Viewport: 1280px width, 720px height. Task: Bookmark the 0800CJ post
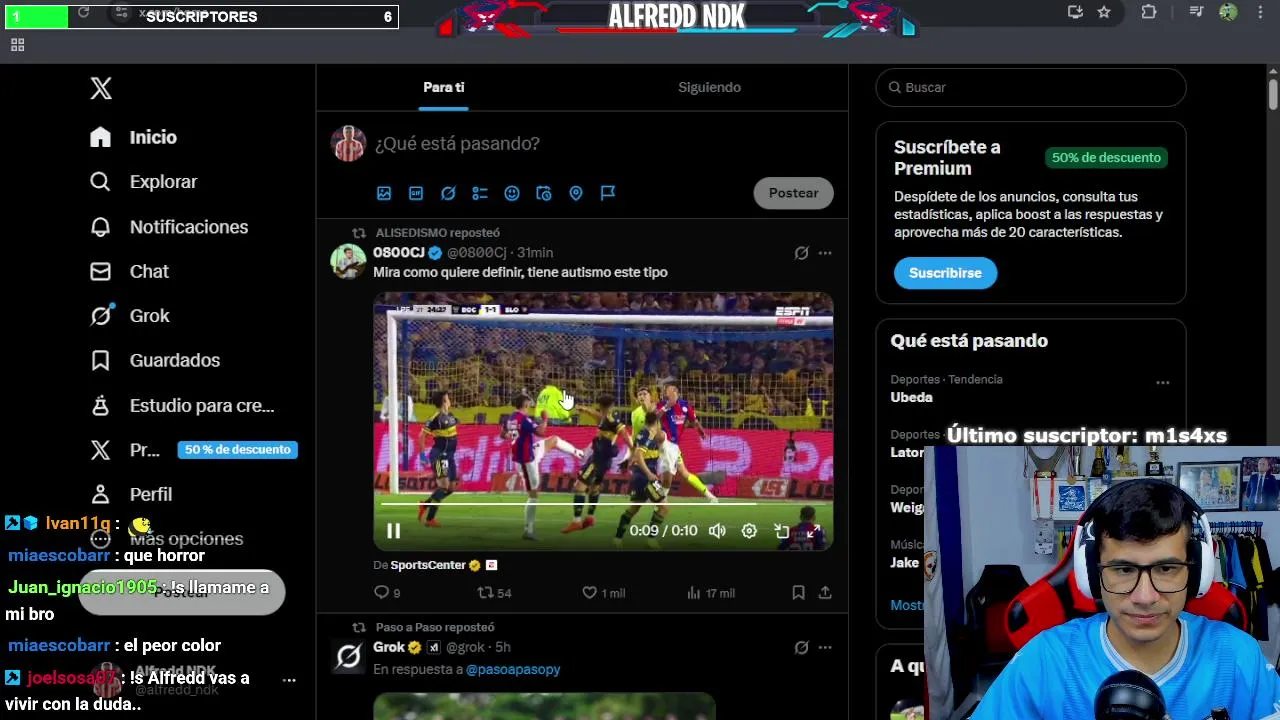pos(798,593)
